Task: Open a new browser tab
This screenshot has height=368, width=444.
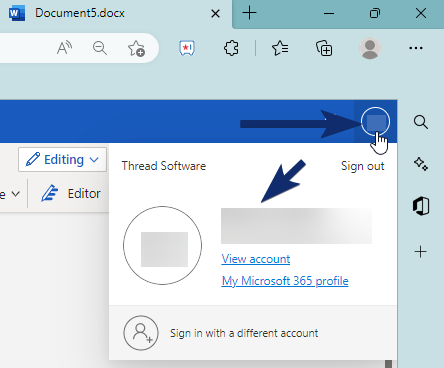Action: coord(249,13)
